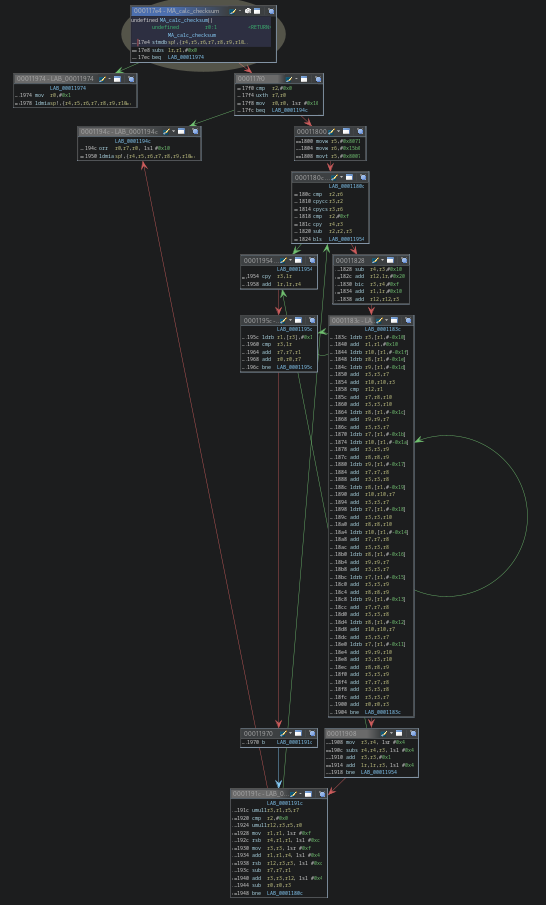Group vertices icon on node 0001195c
This screenshot has height=905, width=546.
pyautogui.click(x=312, y=320)
